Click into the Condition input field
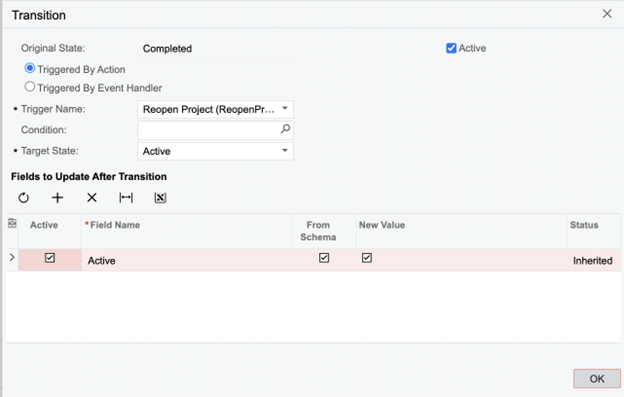Viewport: 624px width, 397px height. tap(209, 130)
